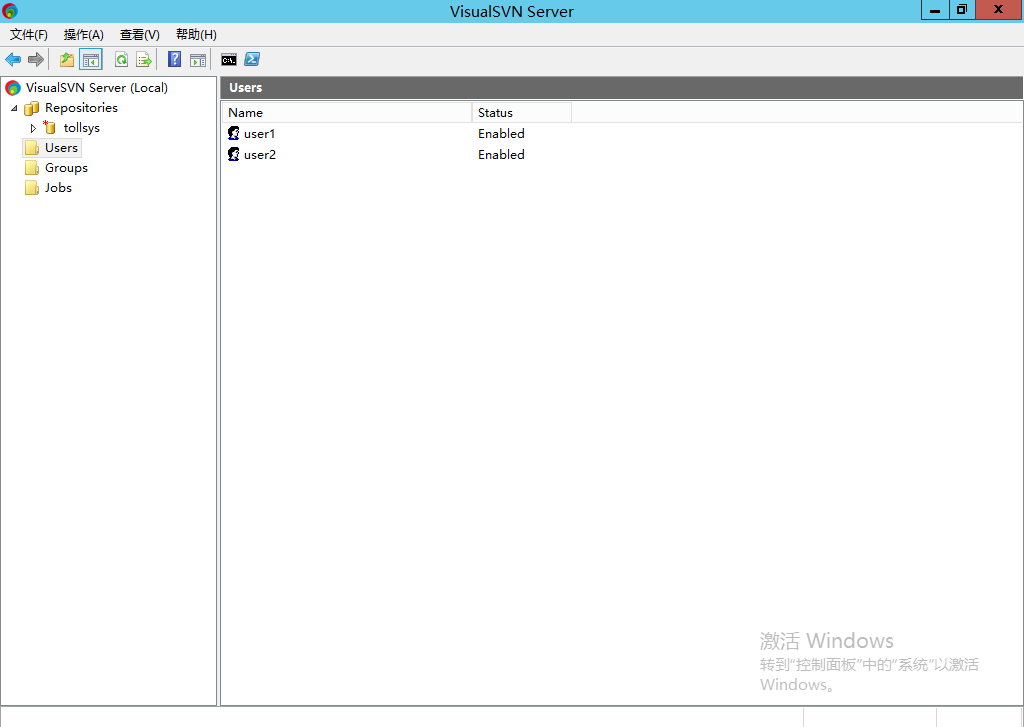Minimize the VisualSVN Server window
1024x727 pixels.
(935, 10)
